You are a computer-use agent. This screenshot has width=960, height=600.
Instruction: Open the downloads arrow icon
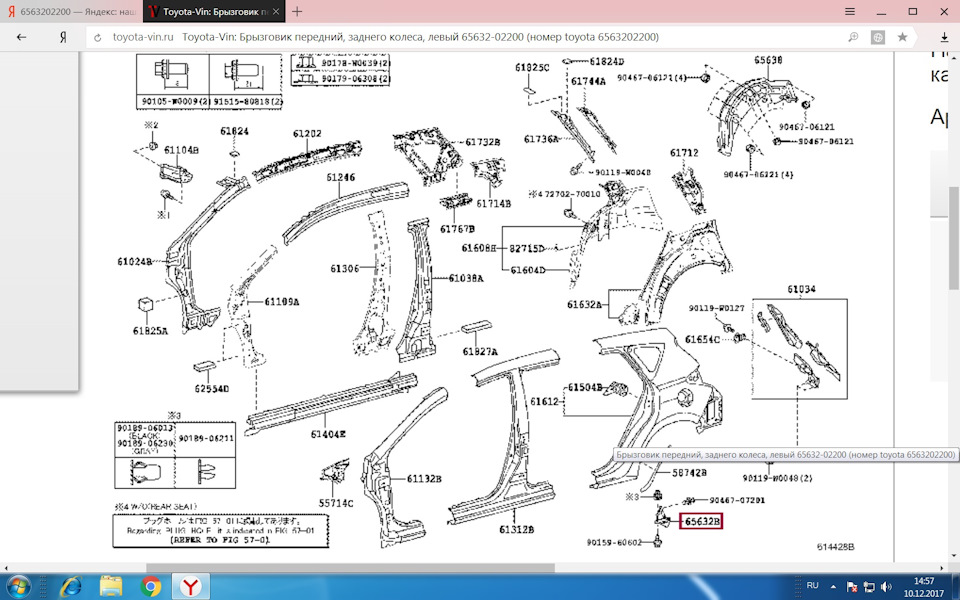pyautogui.click(x=945, y=37)
